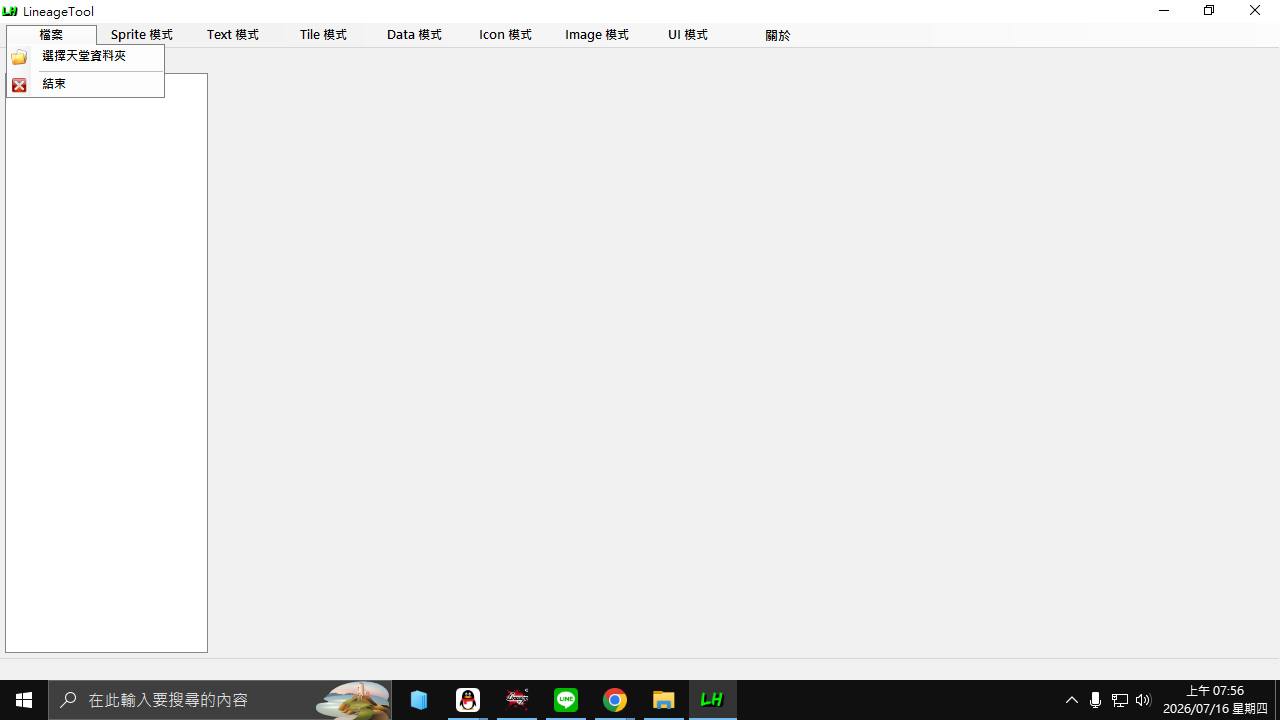Open the network tray icon
The width and height of the screenshot is (1280, 720).
point(1120,700)
